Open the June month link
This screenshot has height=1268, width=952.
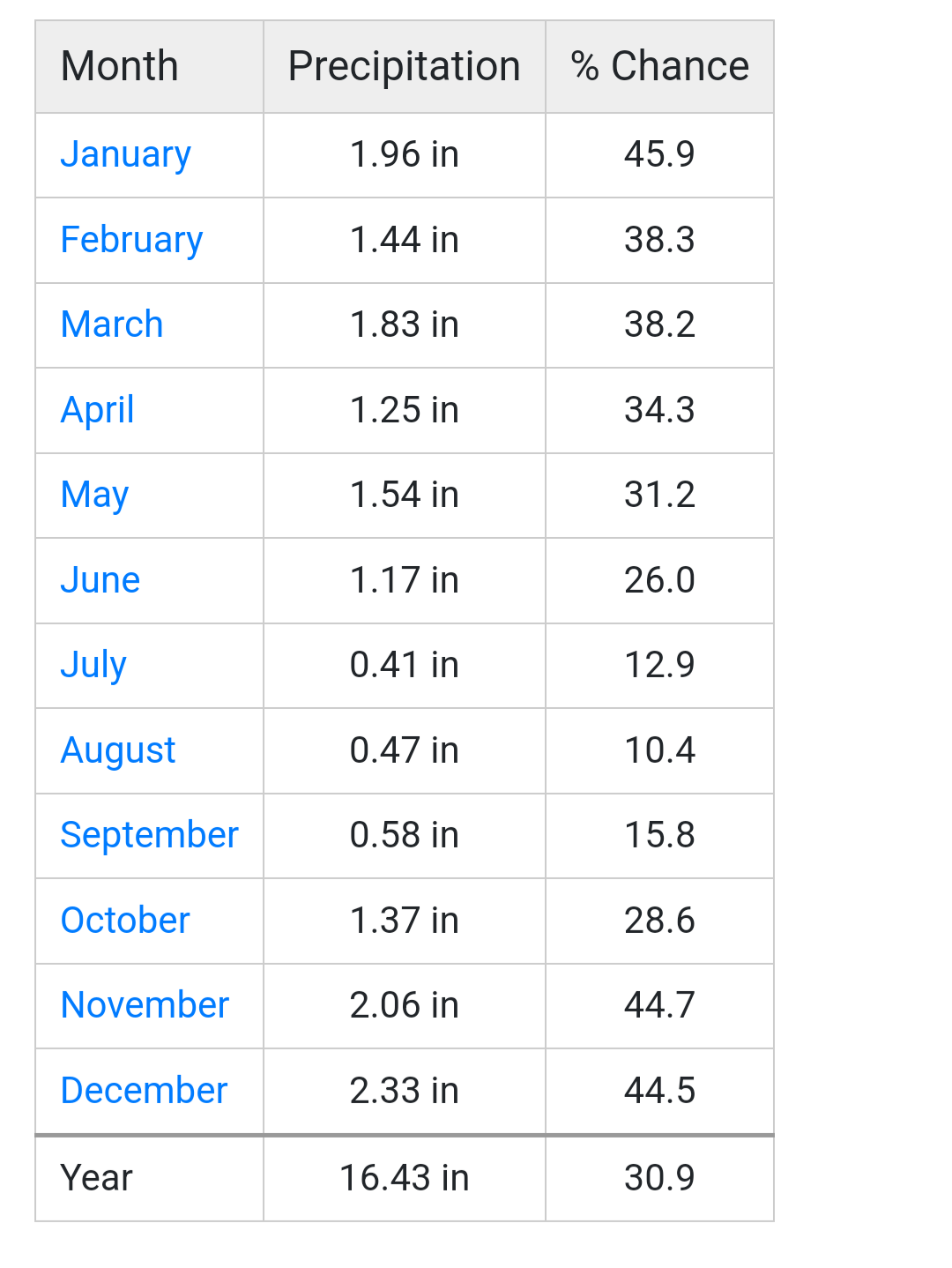click(100, 580)
